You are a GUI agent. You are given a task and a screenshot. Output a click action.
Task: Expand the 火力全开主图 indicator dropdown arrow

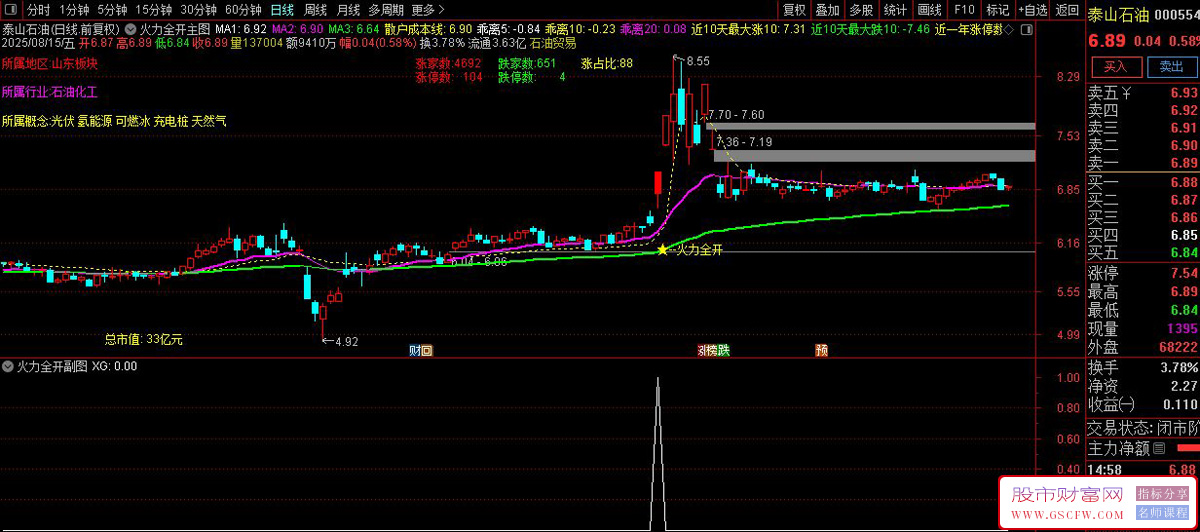[130, 30]
